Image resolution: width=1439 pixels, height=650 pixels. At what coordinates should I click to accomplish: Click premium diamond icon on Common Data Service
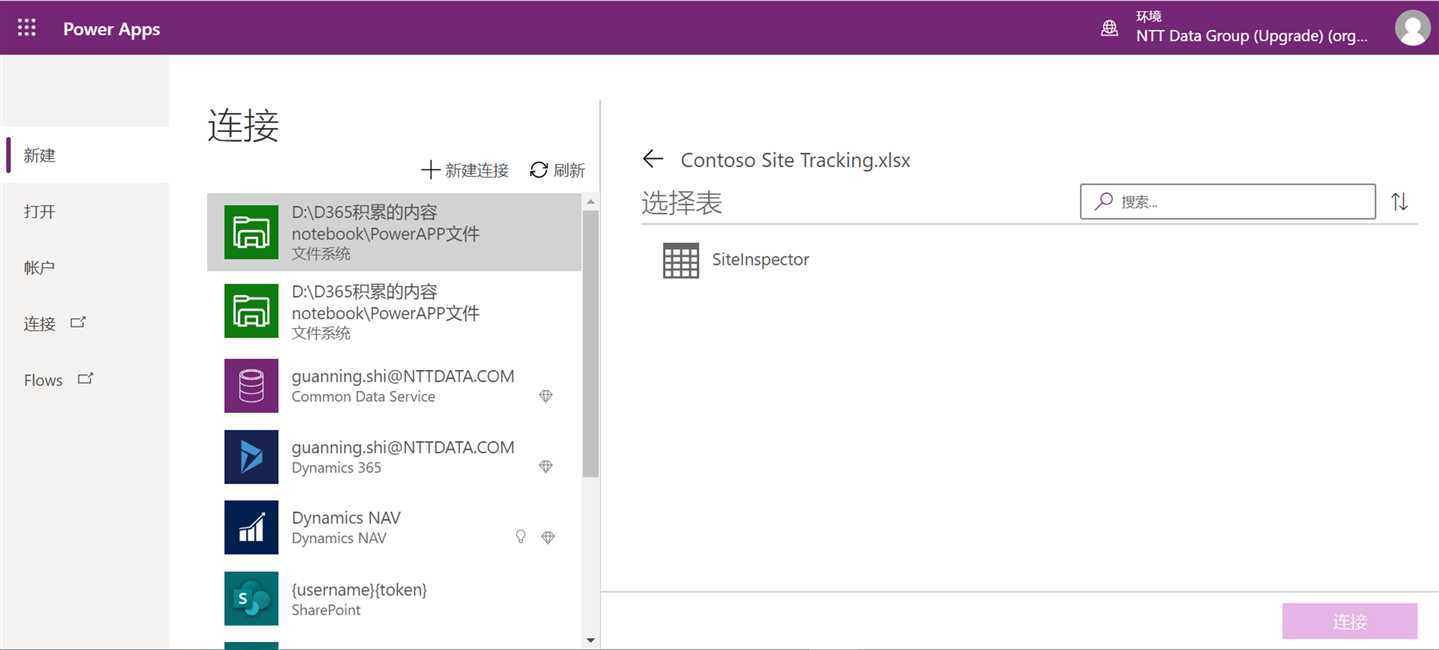point(546,396)
